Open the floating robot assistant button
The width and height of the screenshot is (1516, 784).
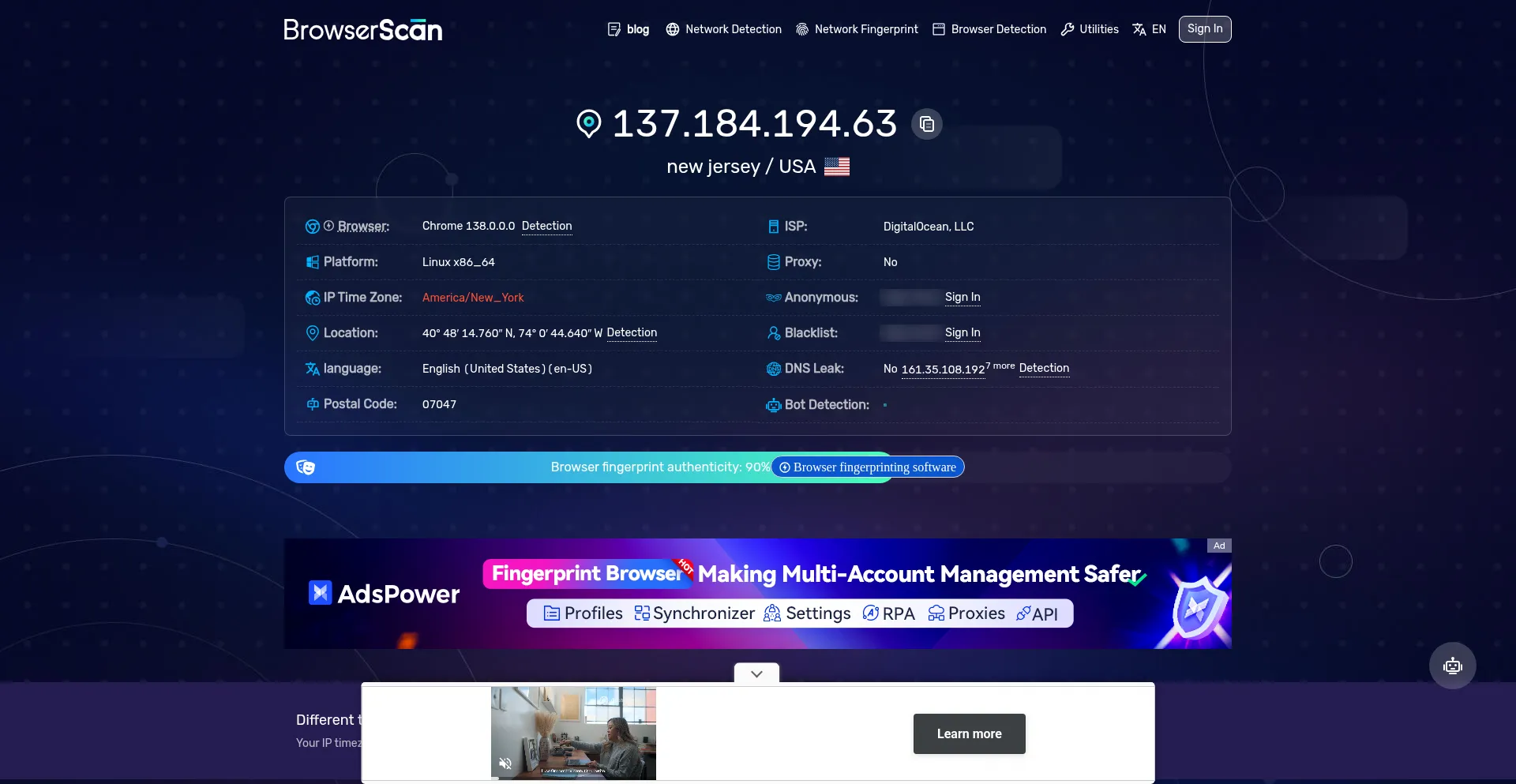pos(1453,666)
